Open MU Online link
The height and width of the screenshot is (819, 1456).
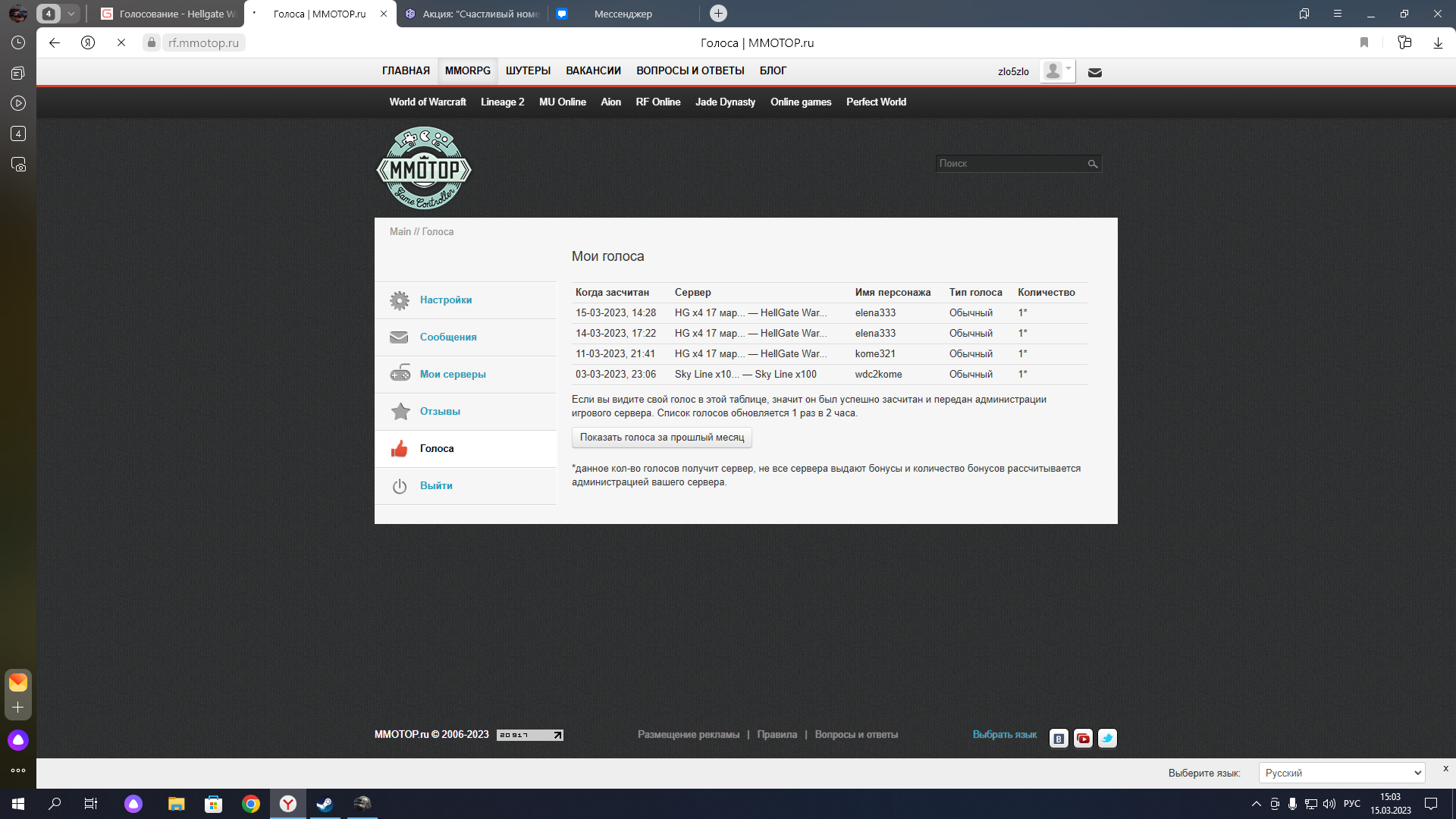(x=562, y=102)
